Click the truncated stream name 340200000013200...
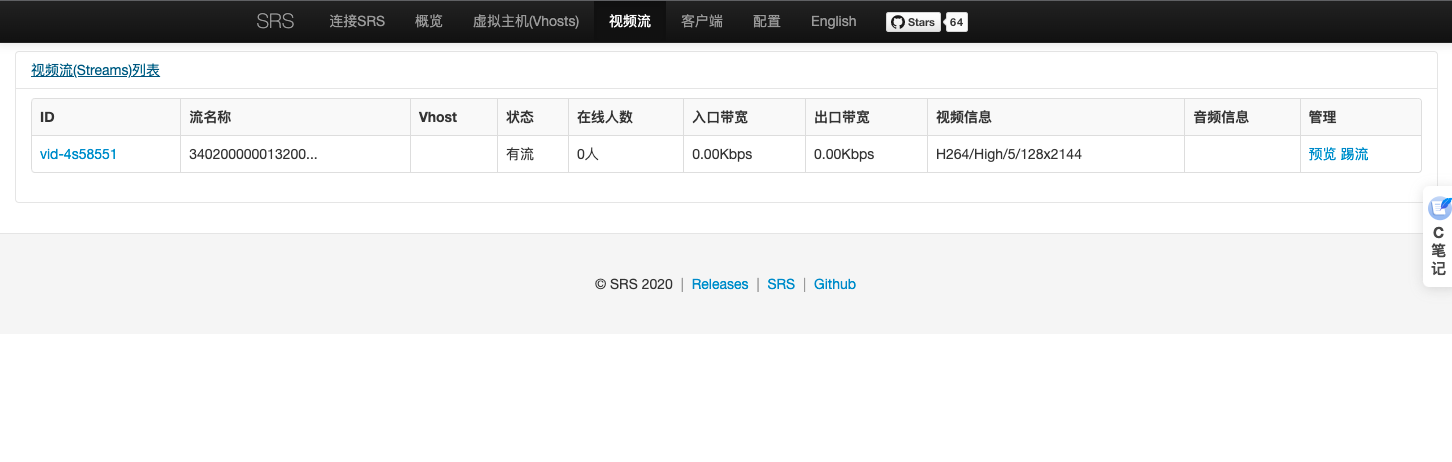 pos(253,154)
